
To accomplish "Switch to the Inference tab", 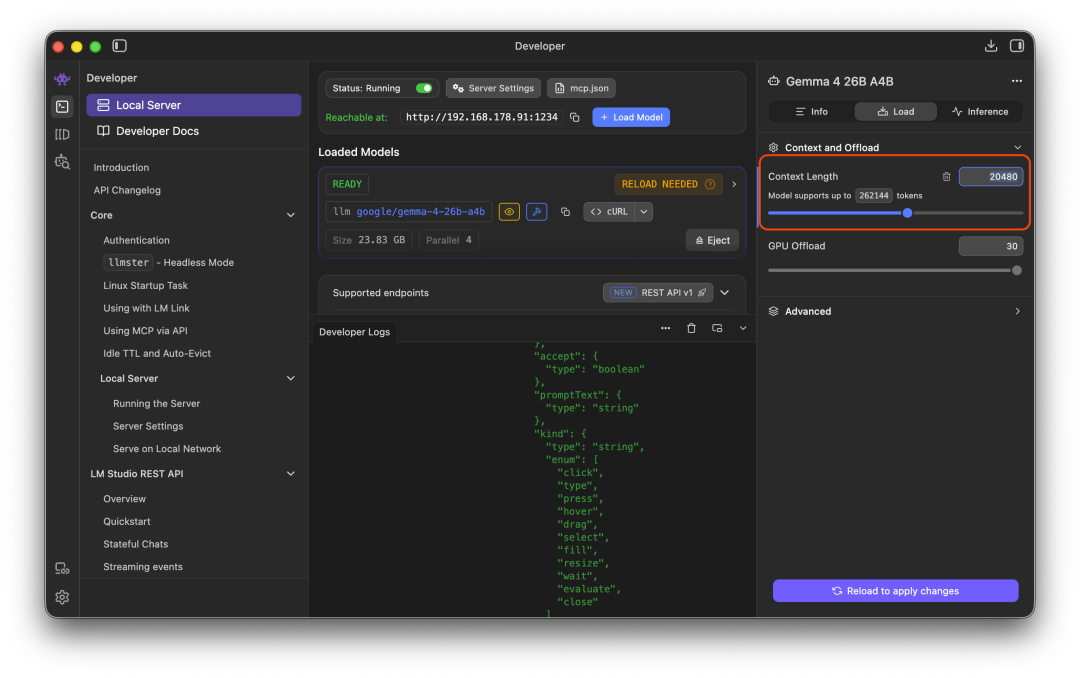I will (x=979, y=112).
